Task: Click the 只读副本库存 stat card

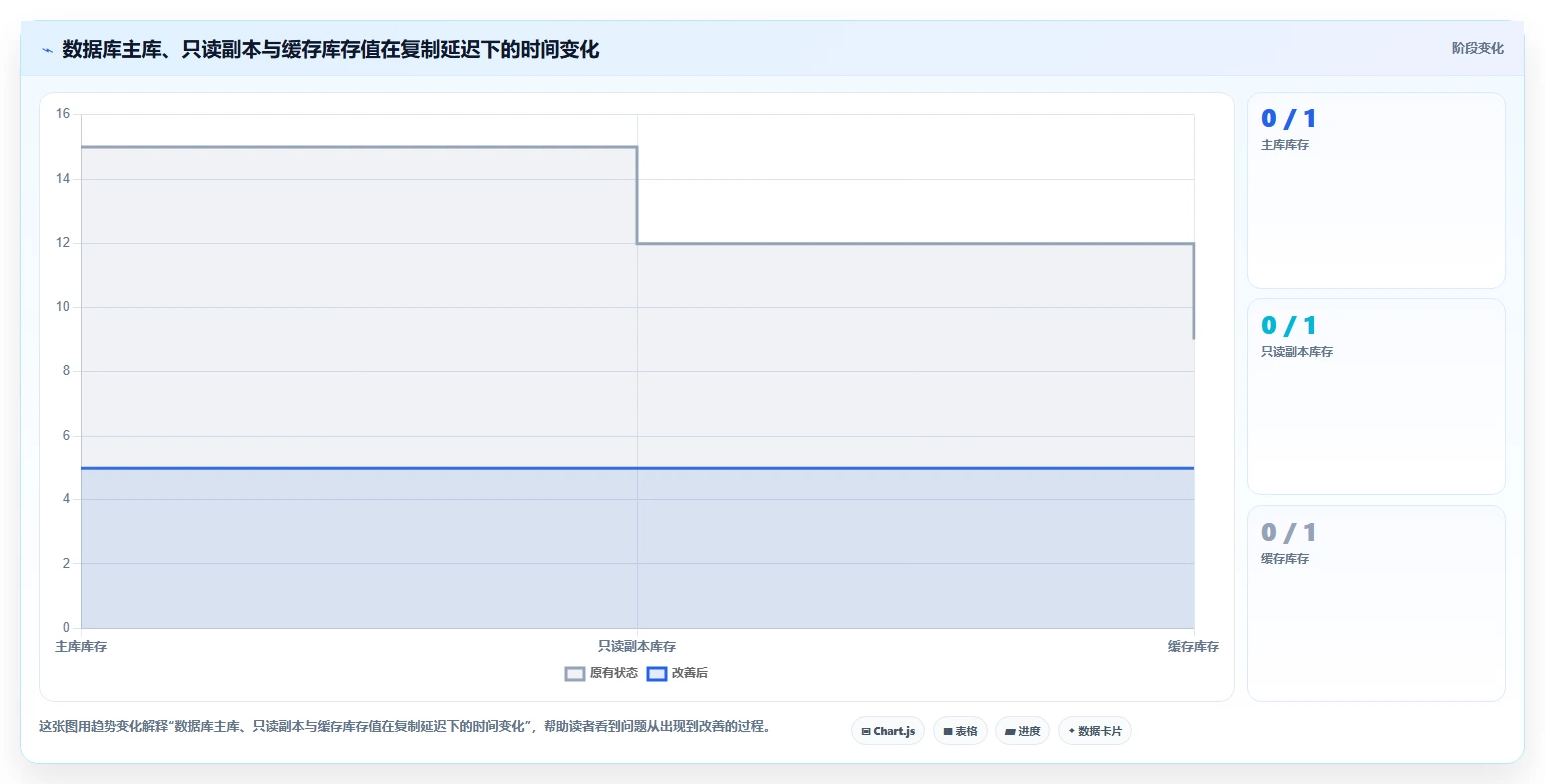Action: point(1376,397)
